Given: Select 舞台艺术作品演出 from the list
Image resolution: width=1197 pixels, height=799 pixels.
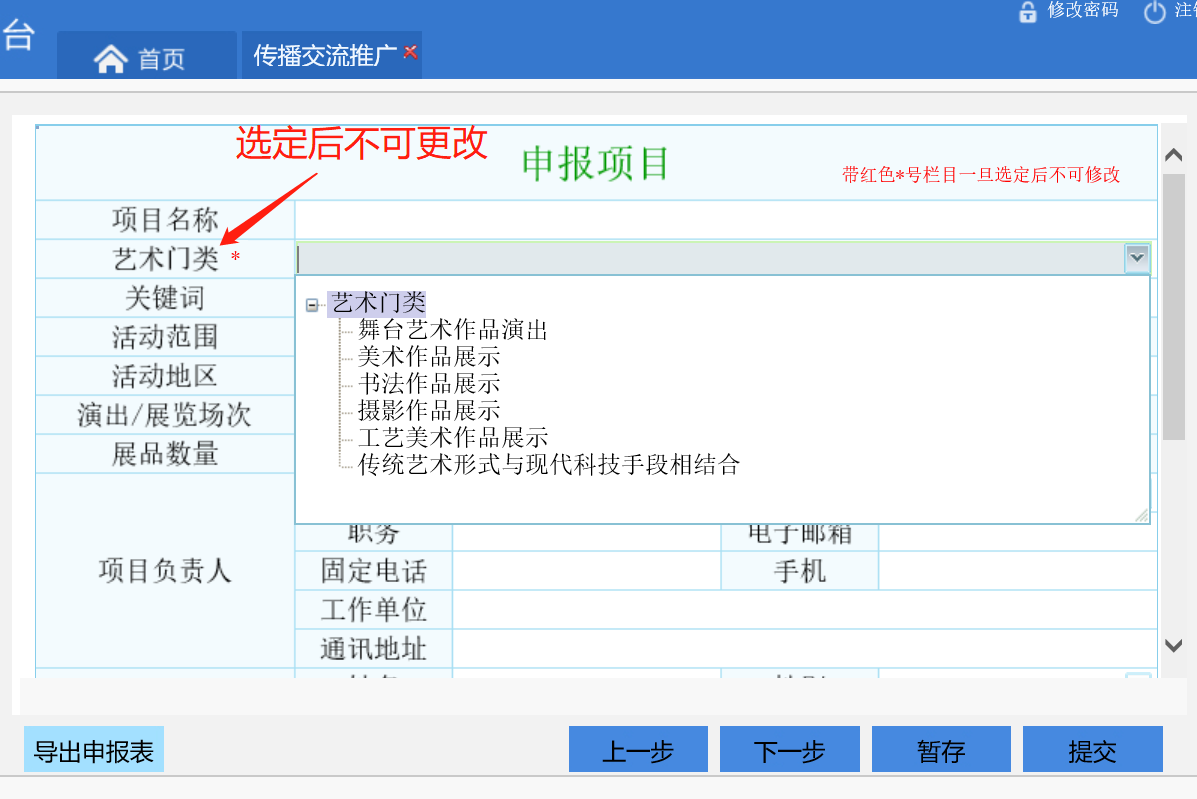Looking at the screenshot, I should (x=452, y=330).
